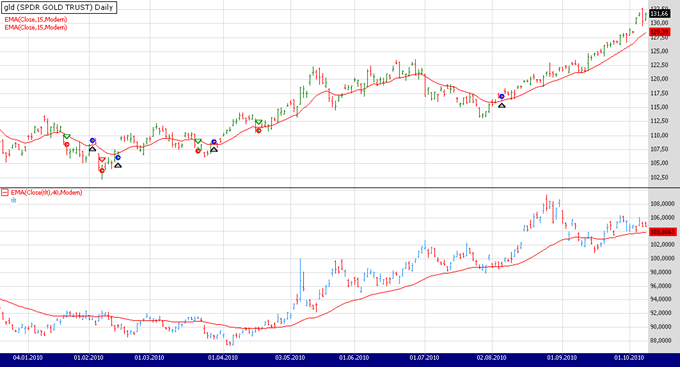Select the 117,50 price axis label
This screenshot has height=367, width=680.
click(x=659, y=93)
